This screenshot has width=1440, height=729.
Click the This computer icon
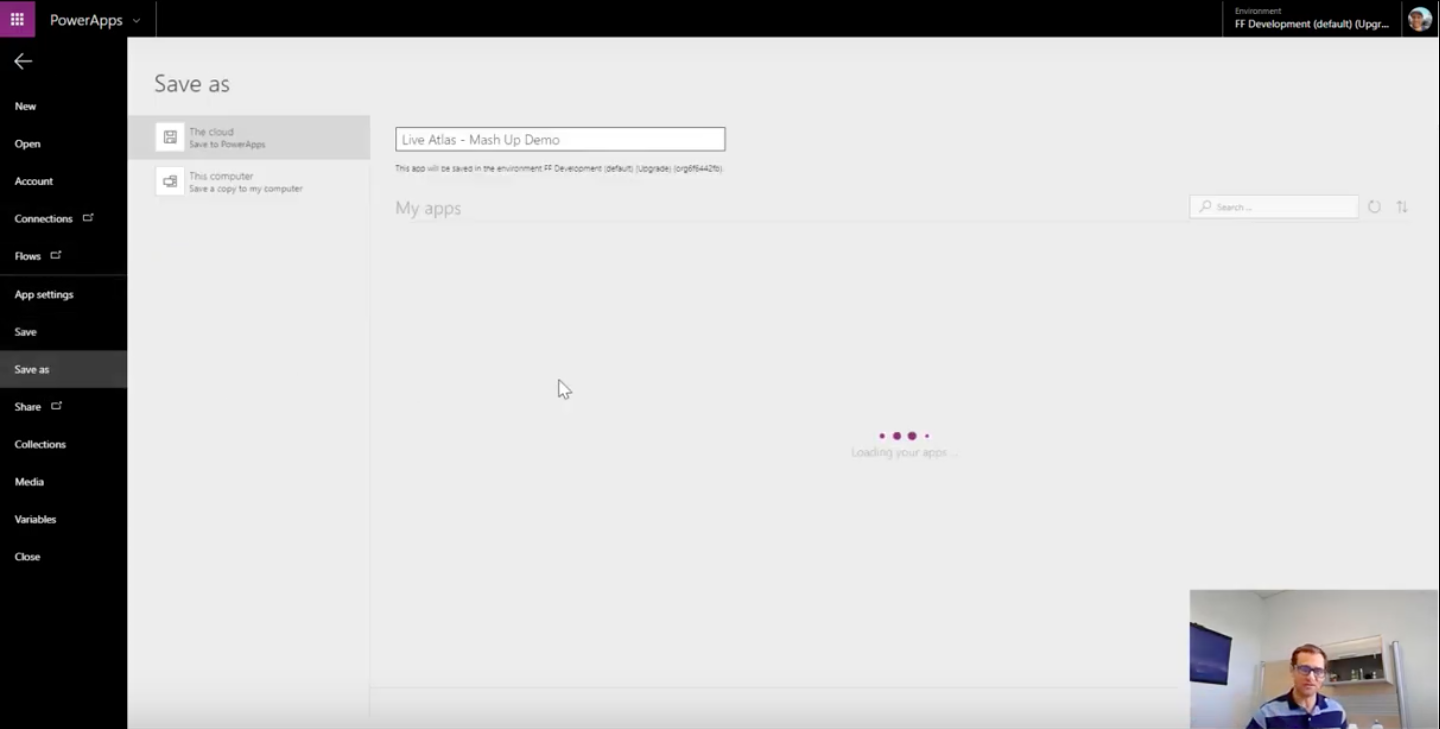pos(170,181)
